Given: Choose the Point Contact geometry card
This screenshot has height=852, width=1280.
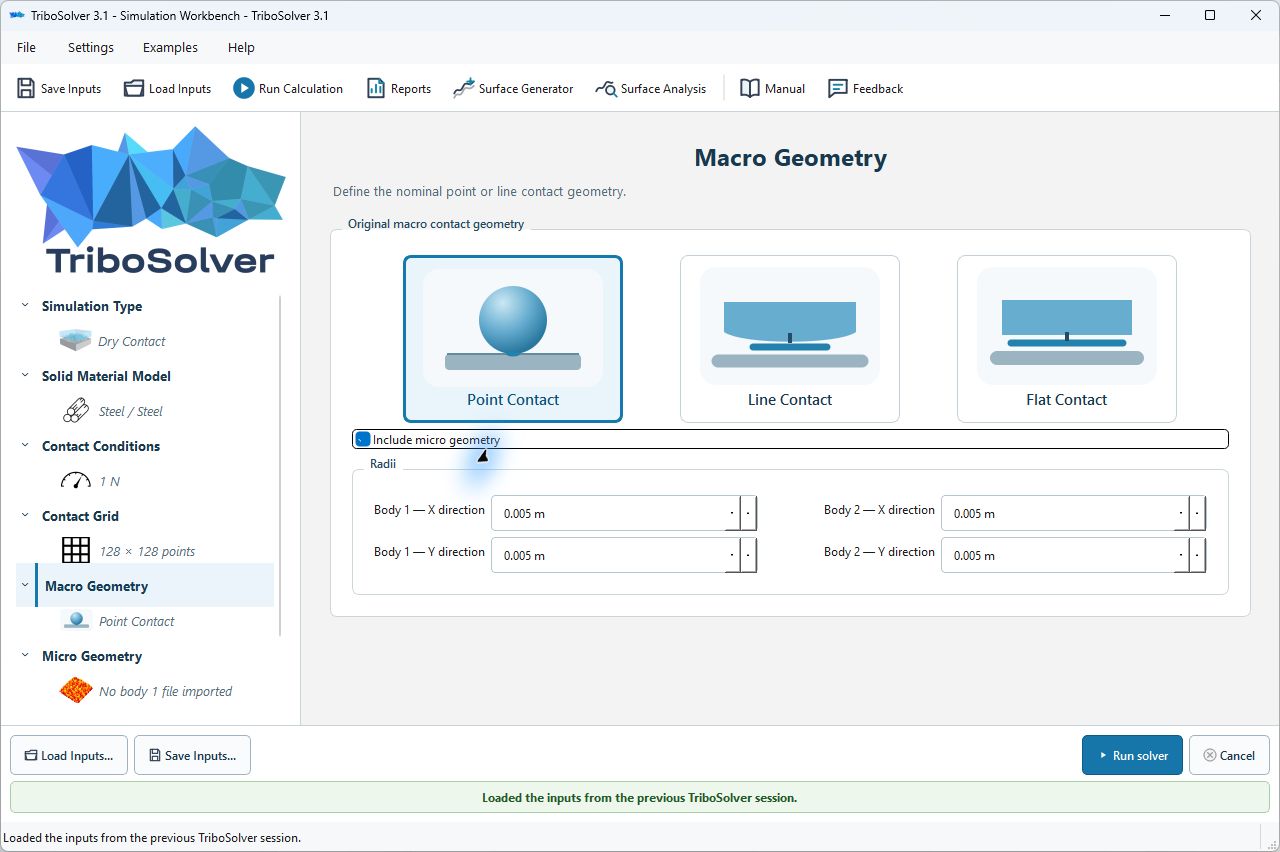Looking at the screenshot, I should (513, 339).
